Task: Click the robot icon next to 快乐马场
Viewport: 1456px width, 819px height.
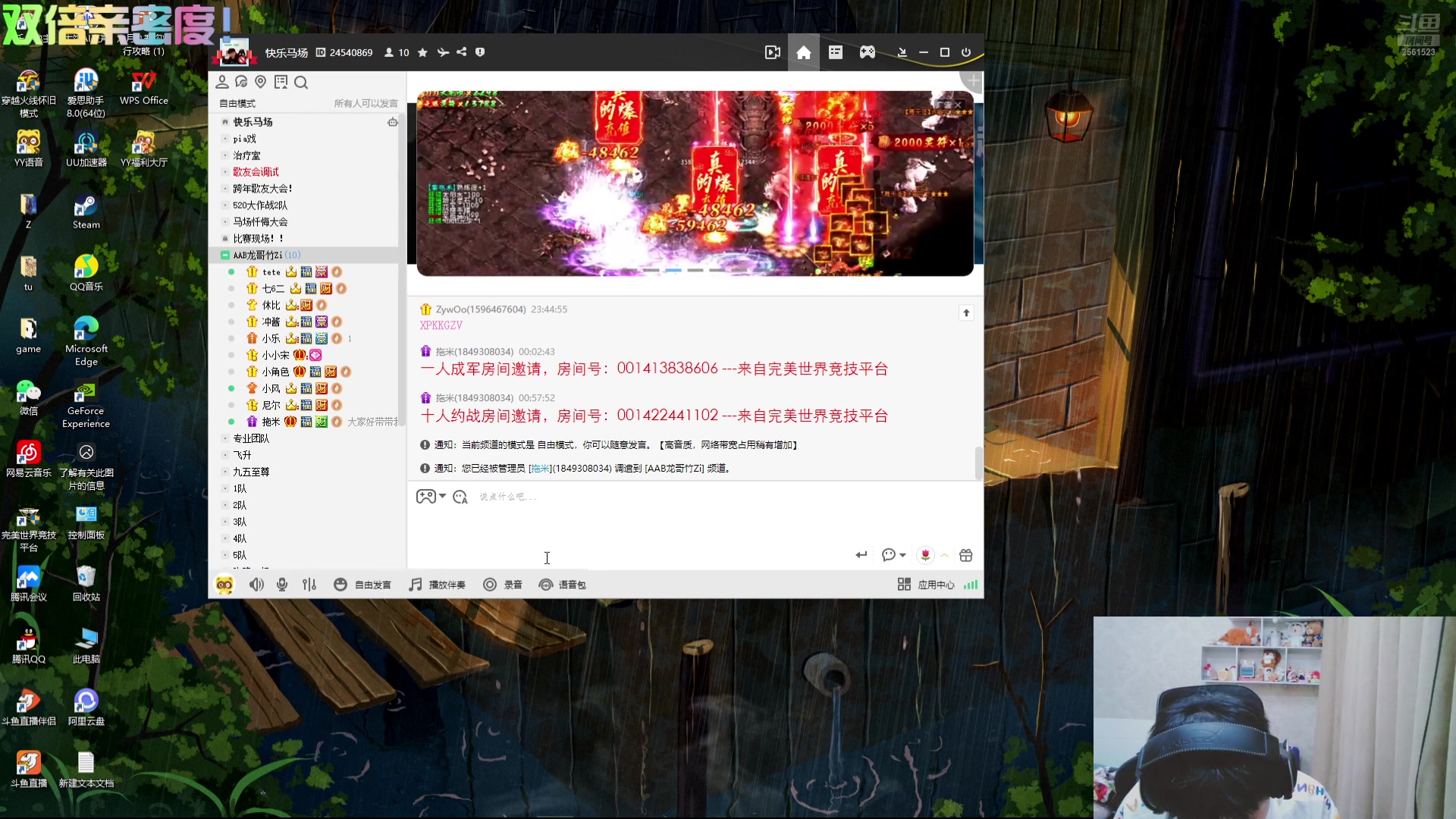Action: point(393,122)
